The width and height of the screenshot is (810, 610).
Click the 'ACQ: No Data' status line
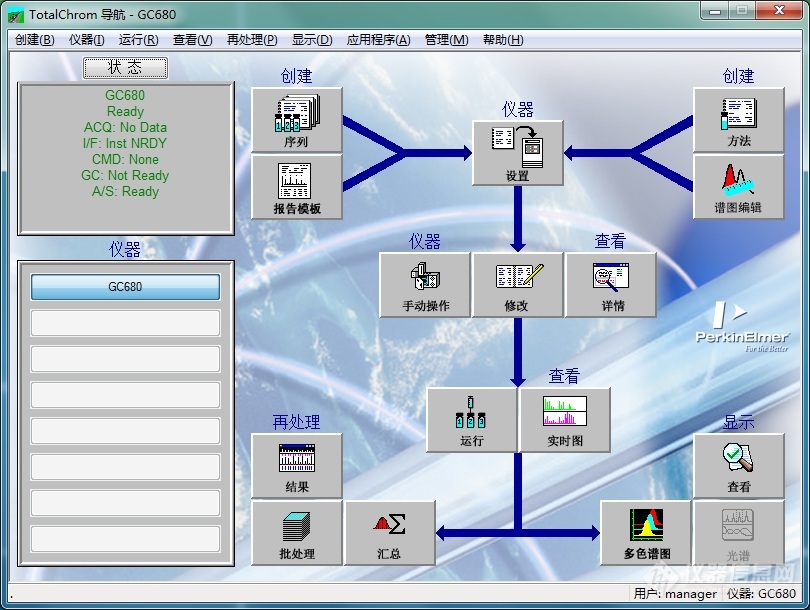click(126, 128)
